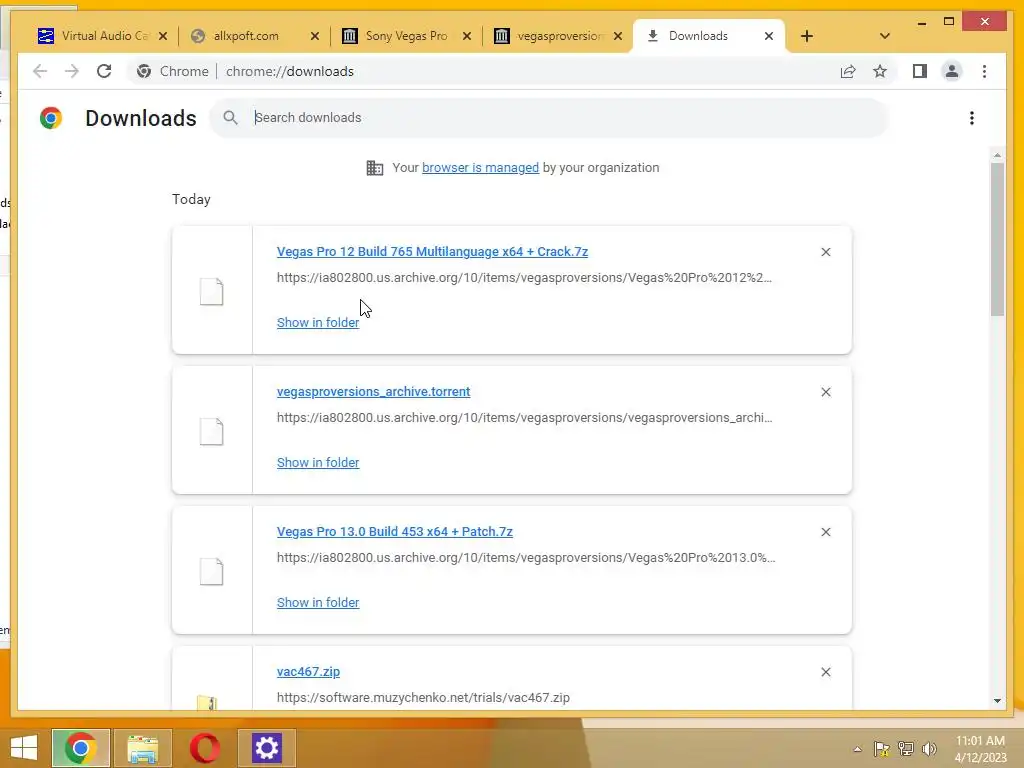Click the network tray icon
Image resolution: width=1024 pixels, height=768 pixels.
[906, 749]
